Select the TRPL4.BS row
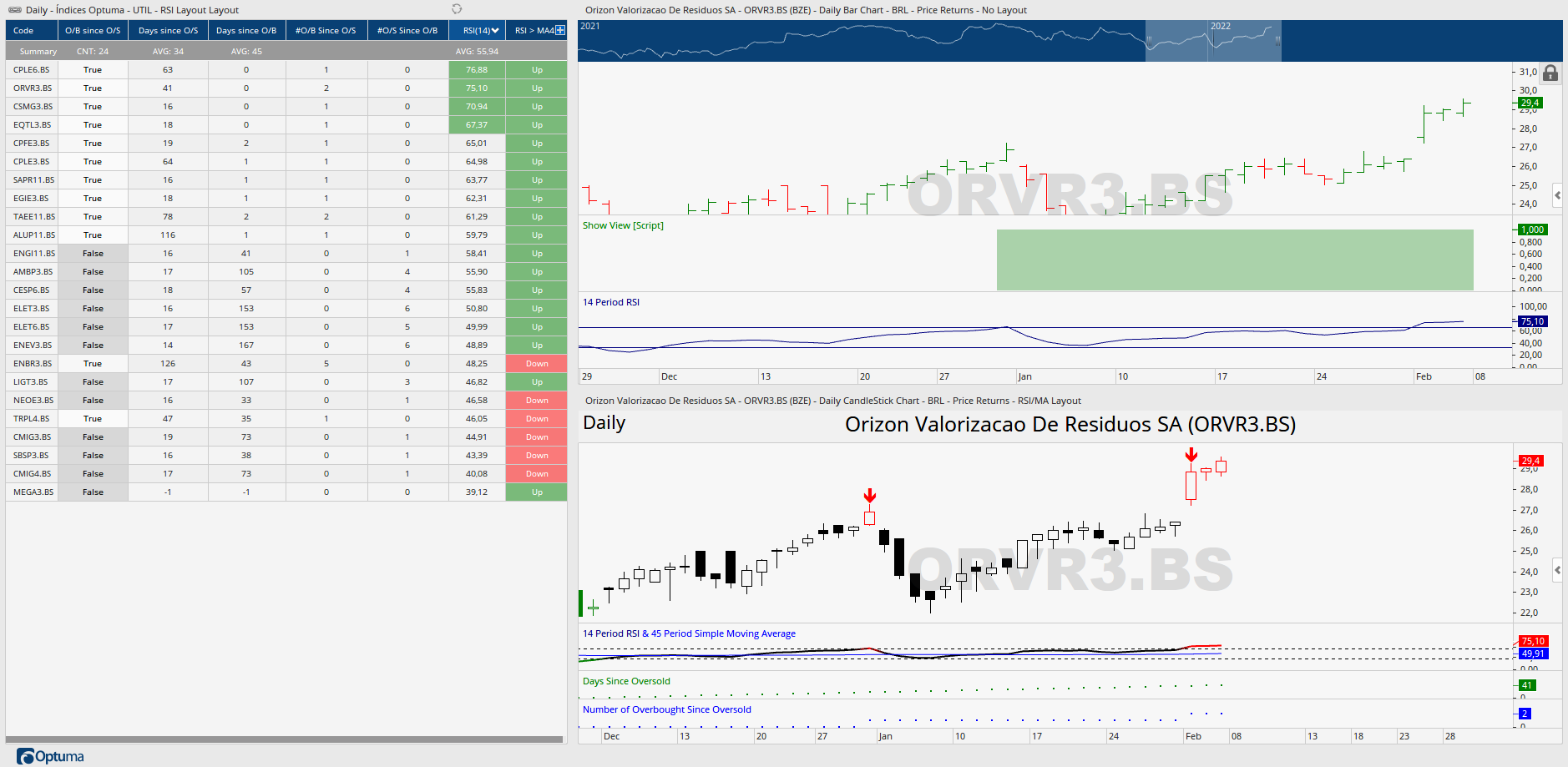1568x767 pixels. (286, 419)
